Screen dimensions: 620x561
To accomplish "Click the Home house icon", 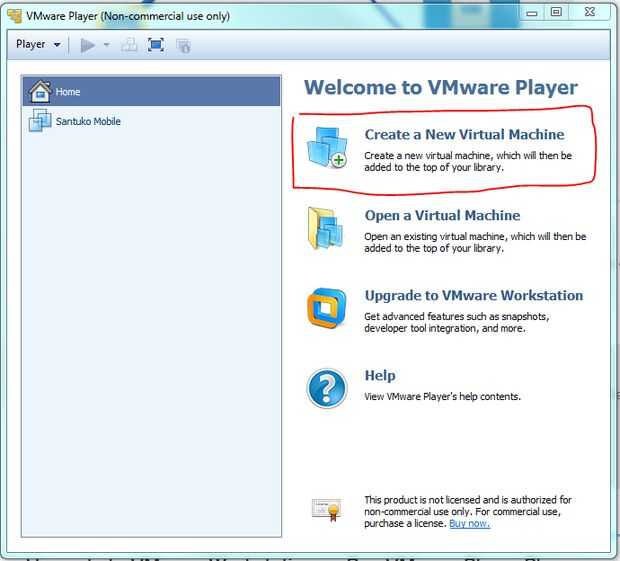I will point(40,91).
